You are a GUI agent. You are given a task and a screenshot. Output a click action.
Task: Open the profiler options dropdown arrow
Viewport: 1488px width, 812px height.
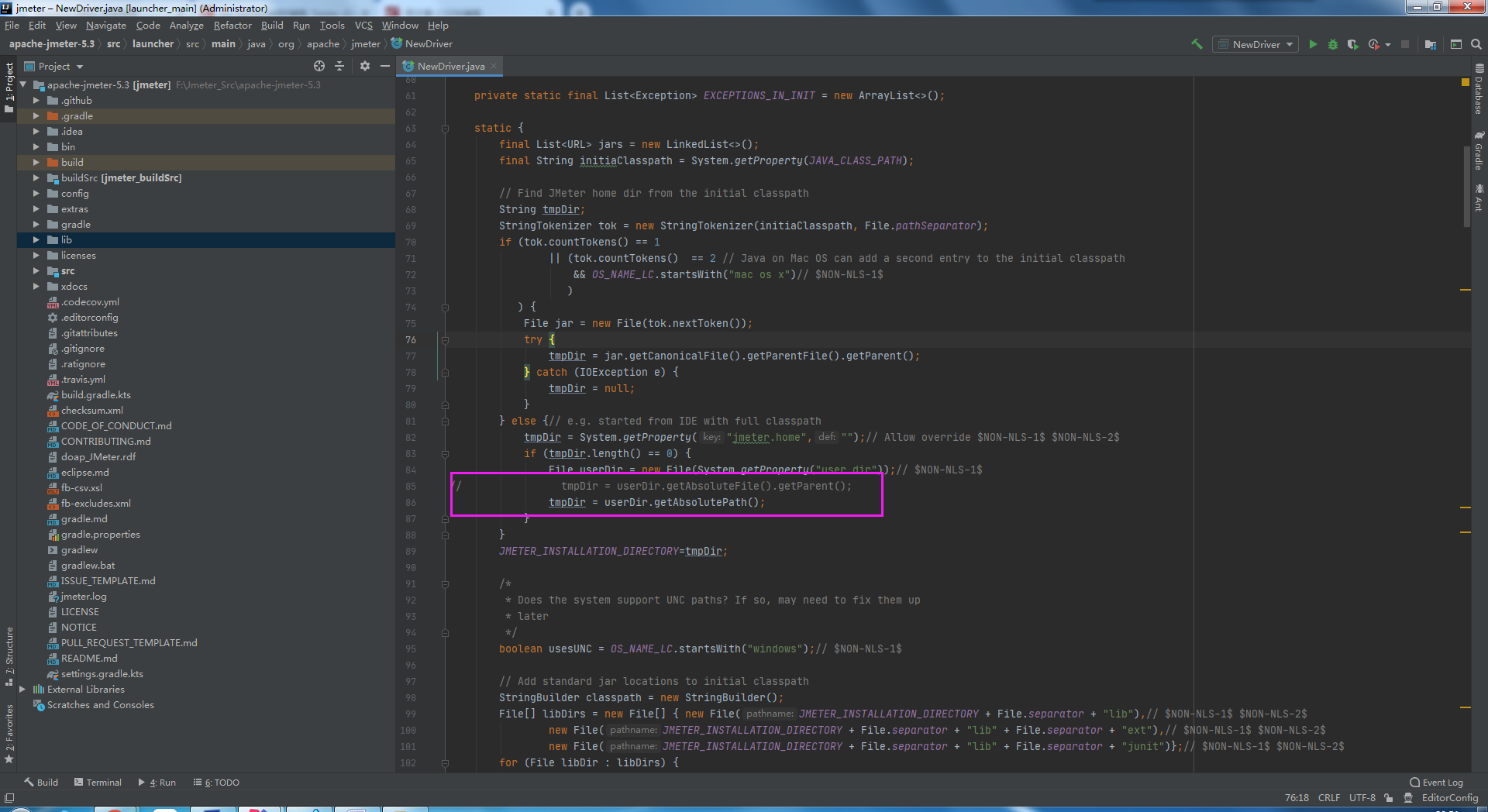1387,45
